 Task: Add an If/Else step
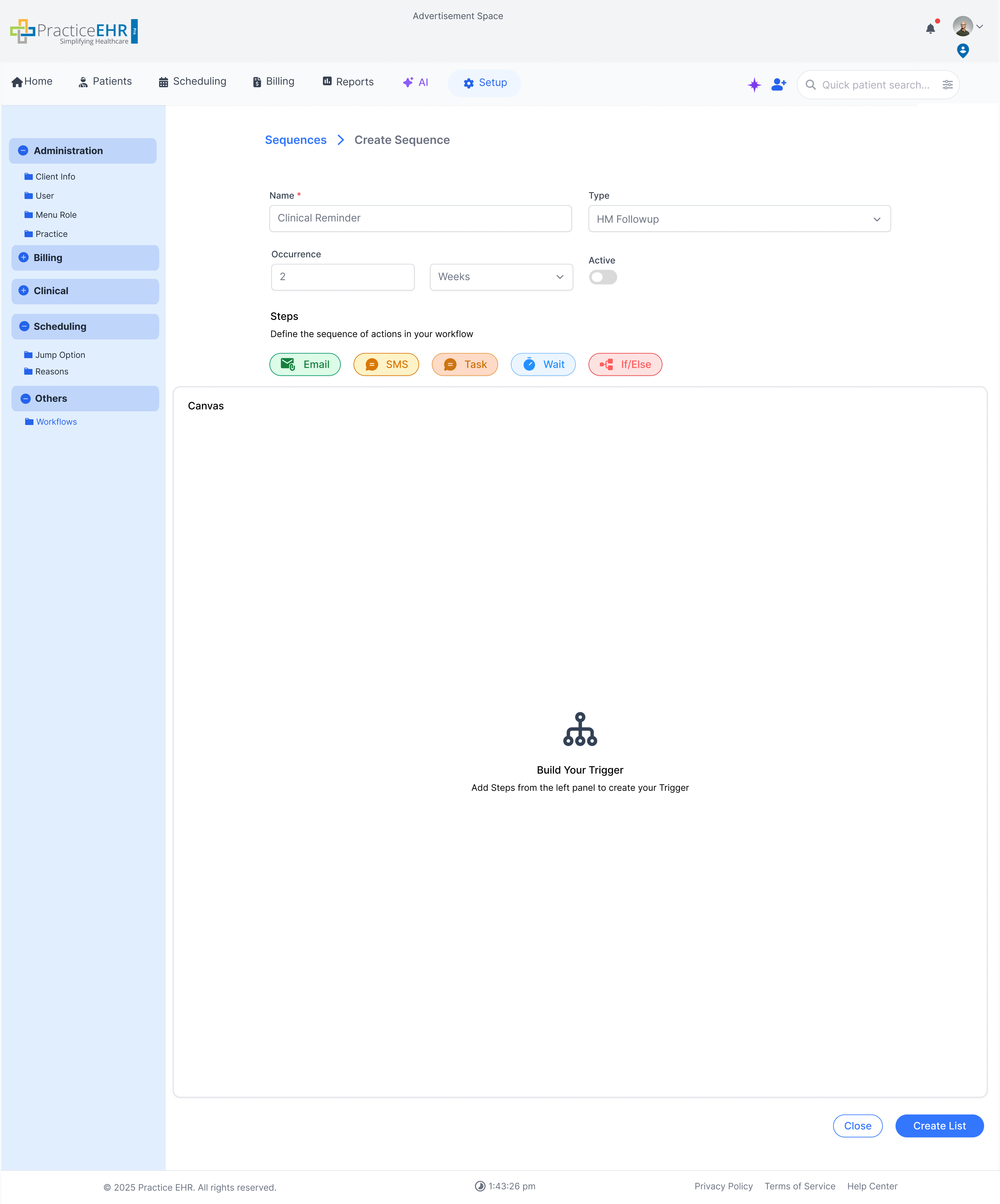[x=625, y=365]
